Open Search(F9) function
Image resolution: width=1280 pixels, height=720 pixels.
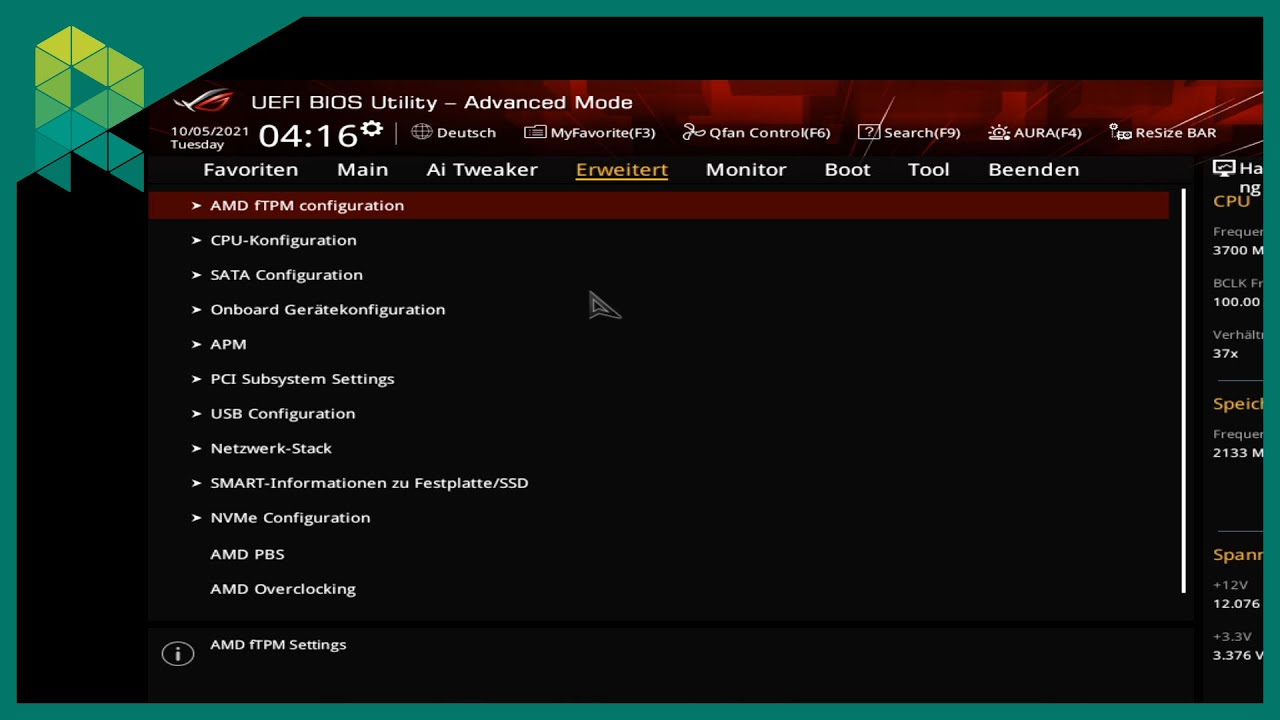pos(922,132)
